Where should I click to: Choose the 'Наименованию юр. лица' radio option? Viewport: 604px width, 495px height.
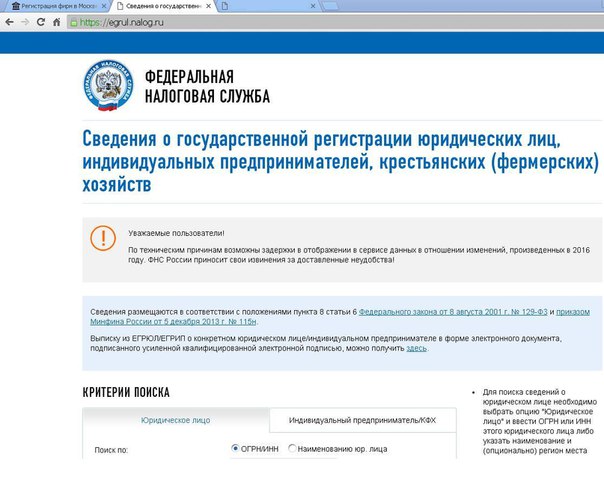(x=292, y=448)
